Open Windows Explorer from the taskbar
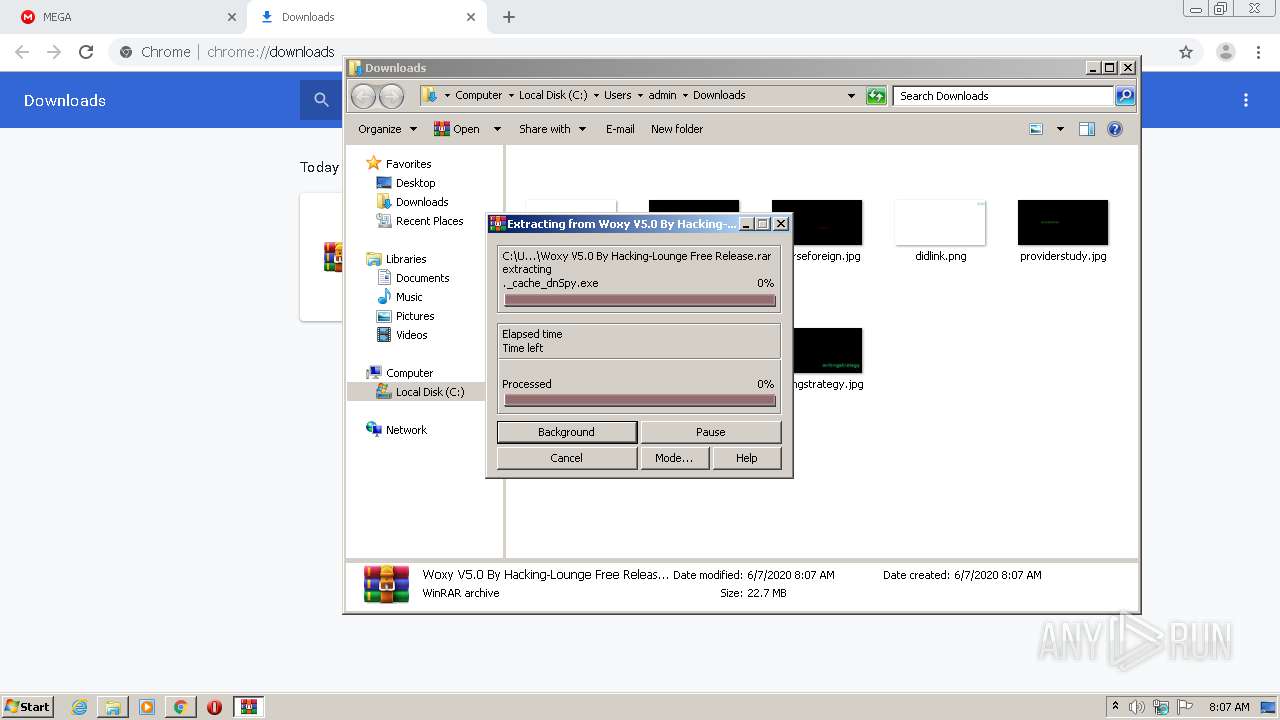 click(x=113, y=707)
